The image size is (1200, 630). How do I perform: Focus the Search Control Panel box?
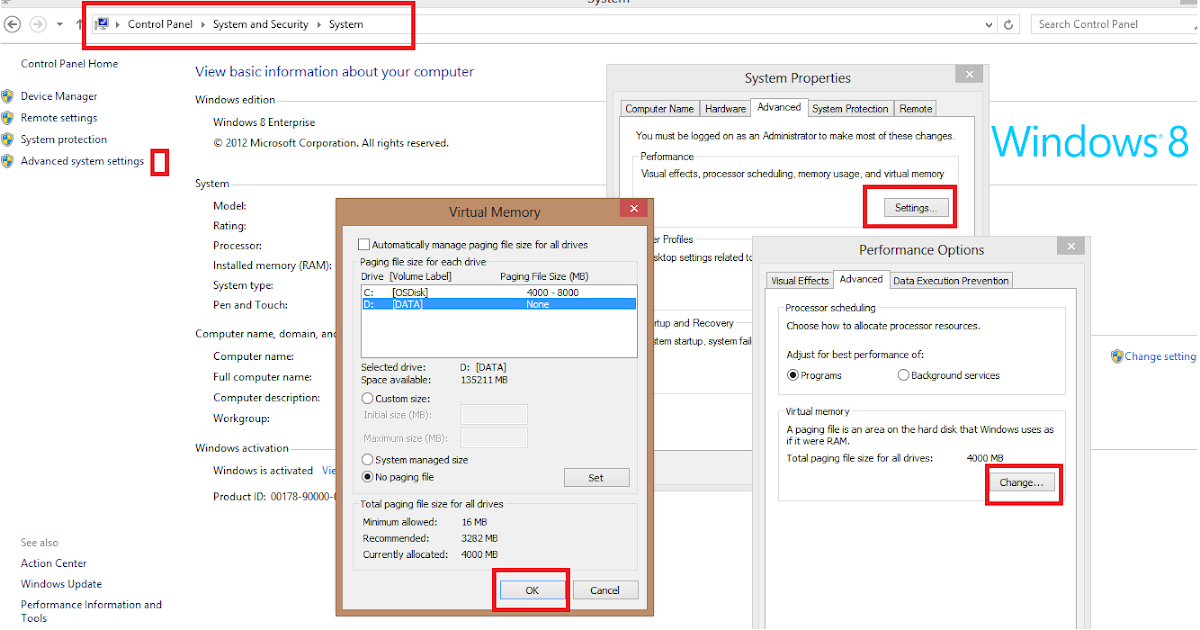point(1115,24)
